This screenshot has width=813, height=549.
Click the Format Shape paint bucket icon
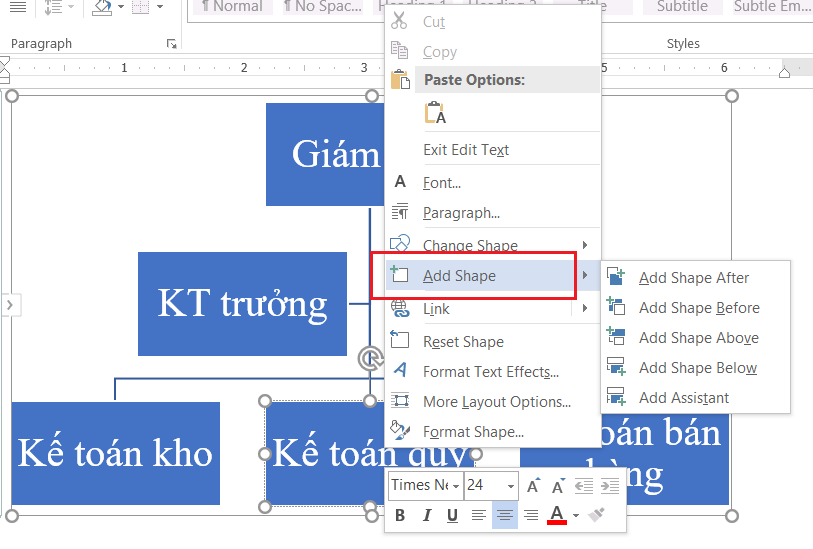(400, 430)
